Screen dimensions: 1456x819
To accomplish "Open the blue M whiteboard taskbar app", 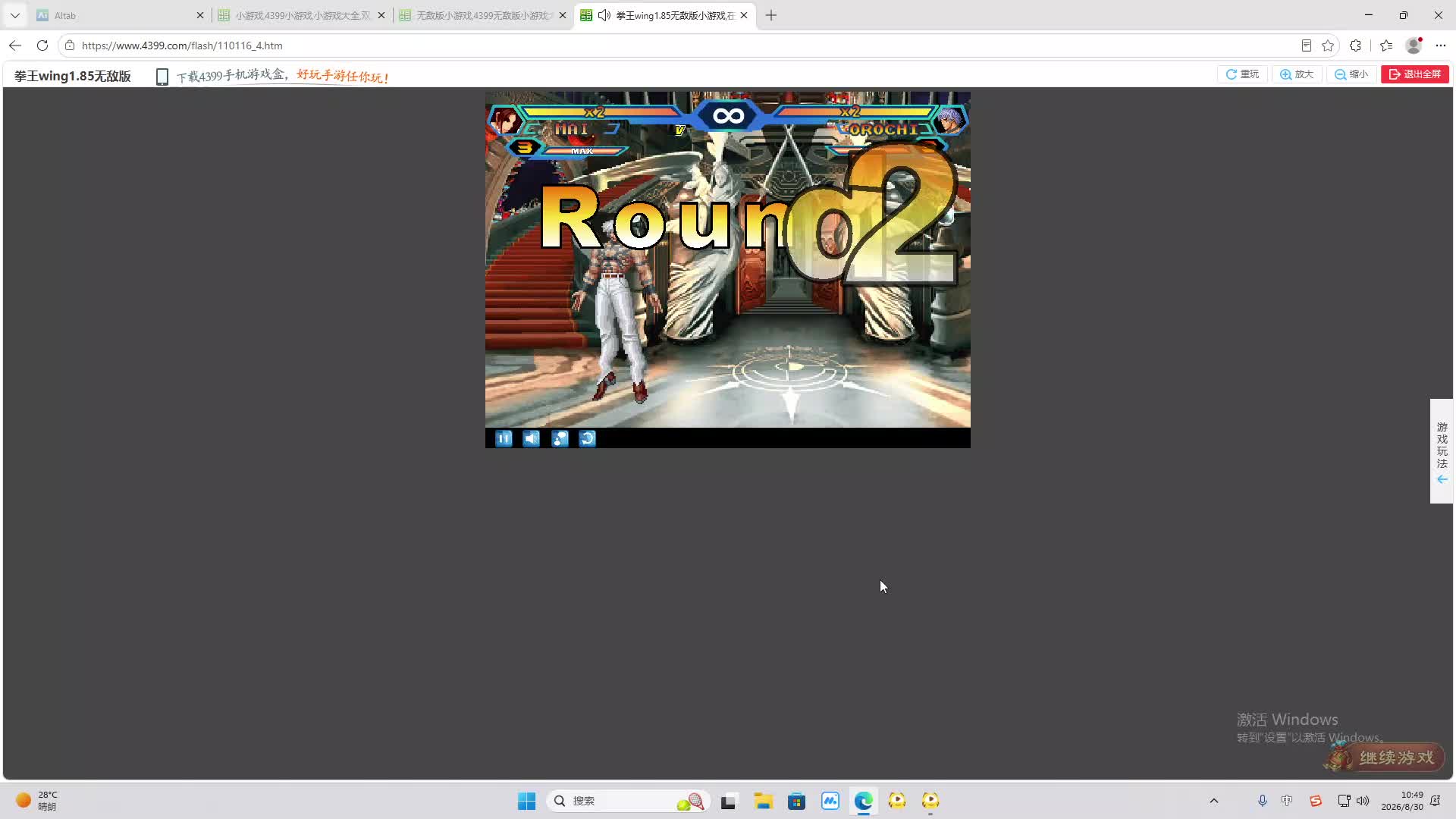I will coord(830,801).
